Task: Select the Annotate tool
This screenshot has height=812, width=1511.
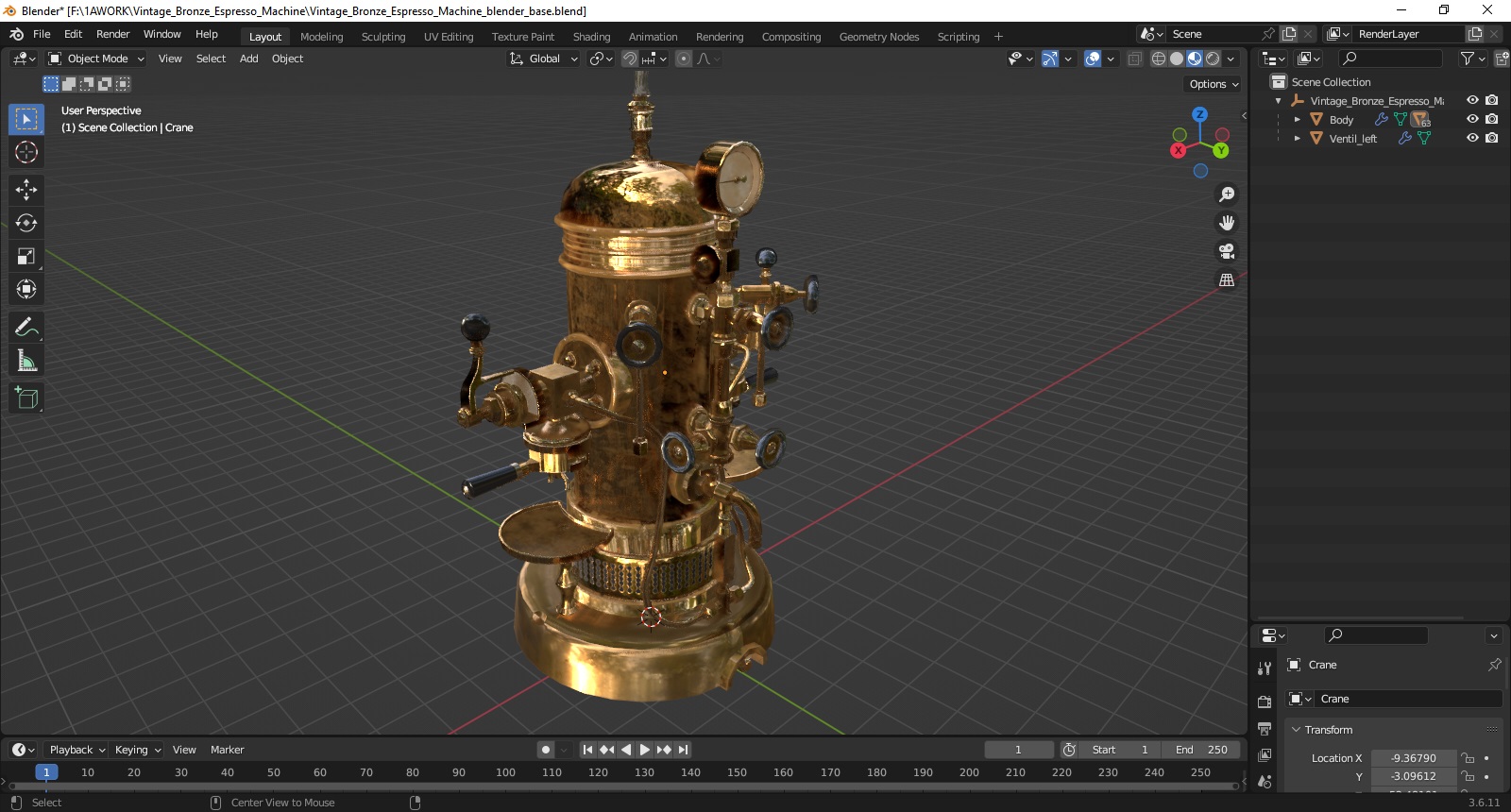Action: point(26,328)
